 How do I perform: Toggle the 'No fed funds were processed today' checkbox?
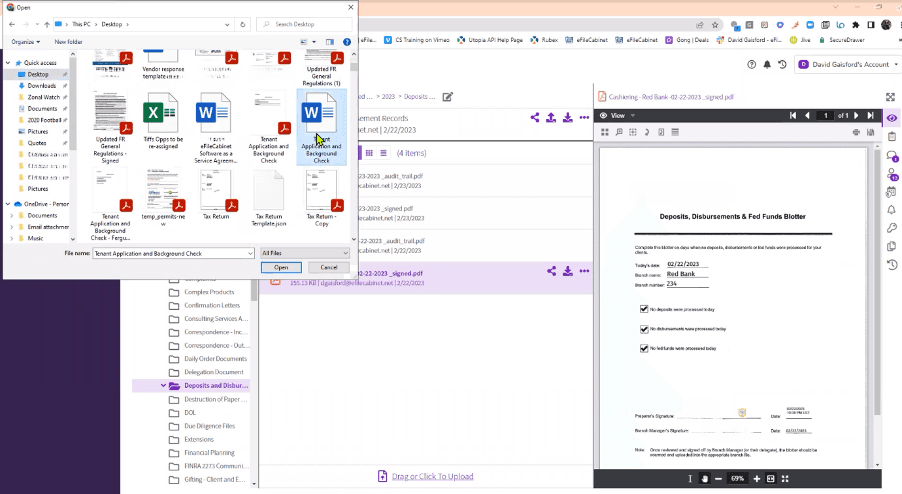click(x=645, y=348)
